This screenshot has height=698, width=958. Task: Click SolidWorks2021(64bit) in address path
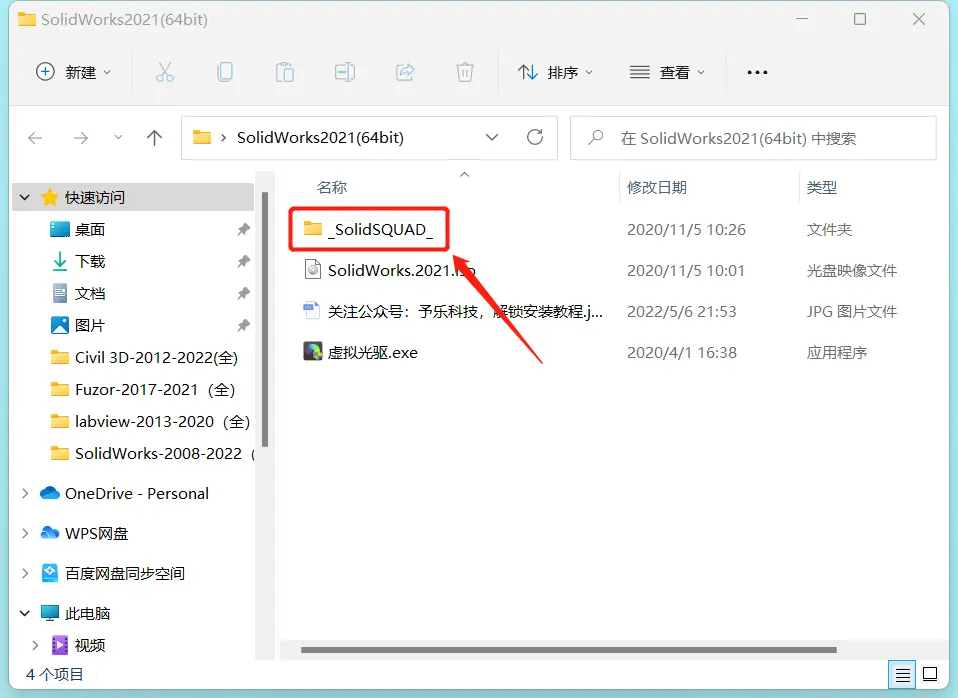click(x=320, y=138)
